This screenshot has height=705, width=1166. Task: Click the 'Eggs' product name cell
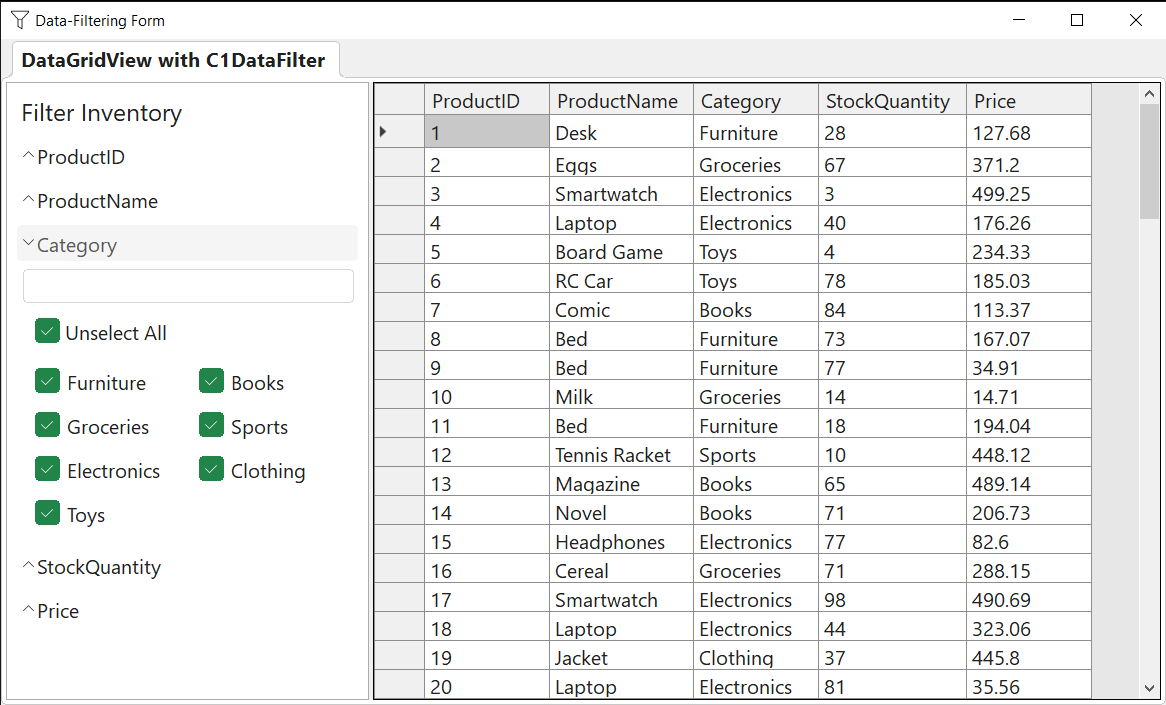[x=622, y=162]
